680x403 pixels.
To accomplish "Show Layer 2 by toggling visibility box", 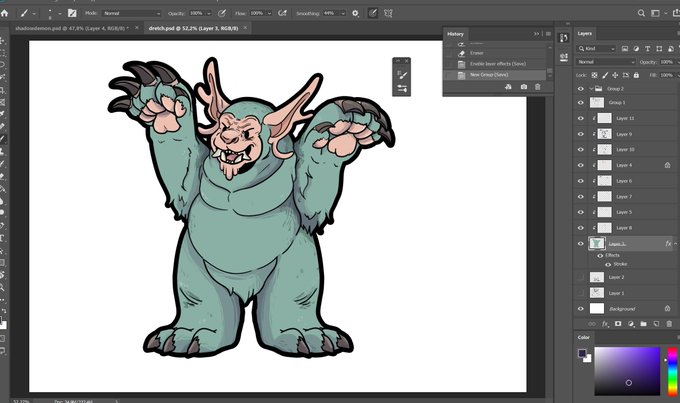I will coord(581,277).
